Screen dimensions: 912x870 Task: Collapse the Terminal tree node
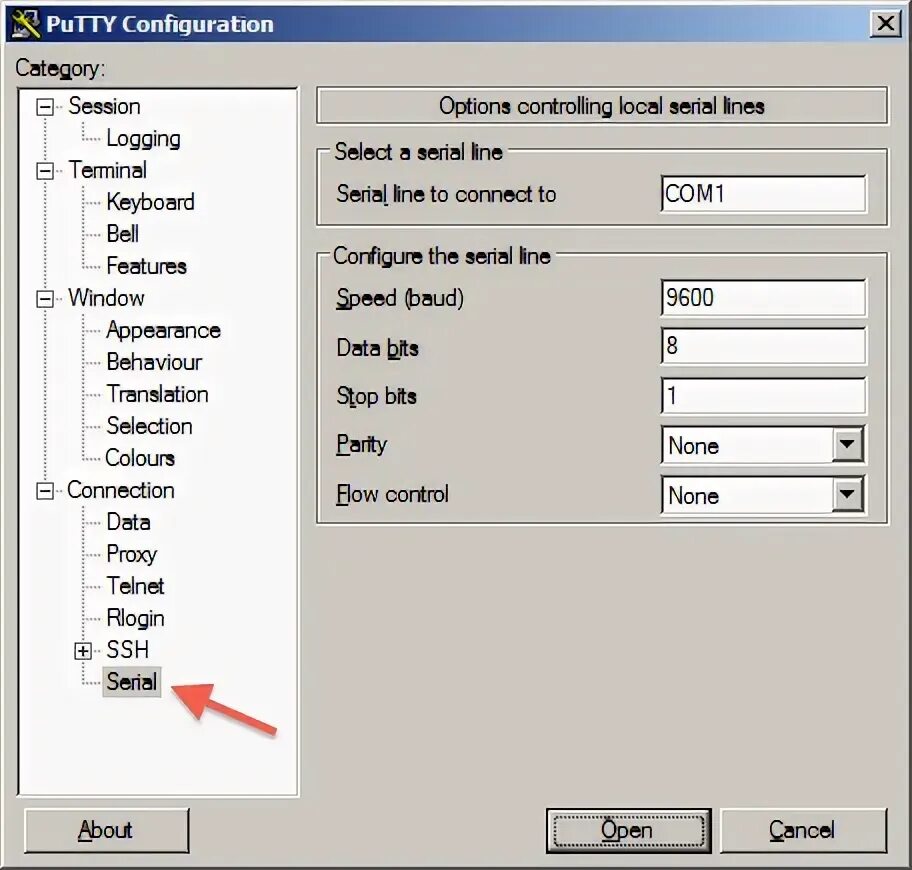point(45,171)
